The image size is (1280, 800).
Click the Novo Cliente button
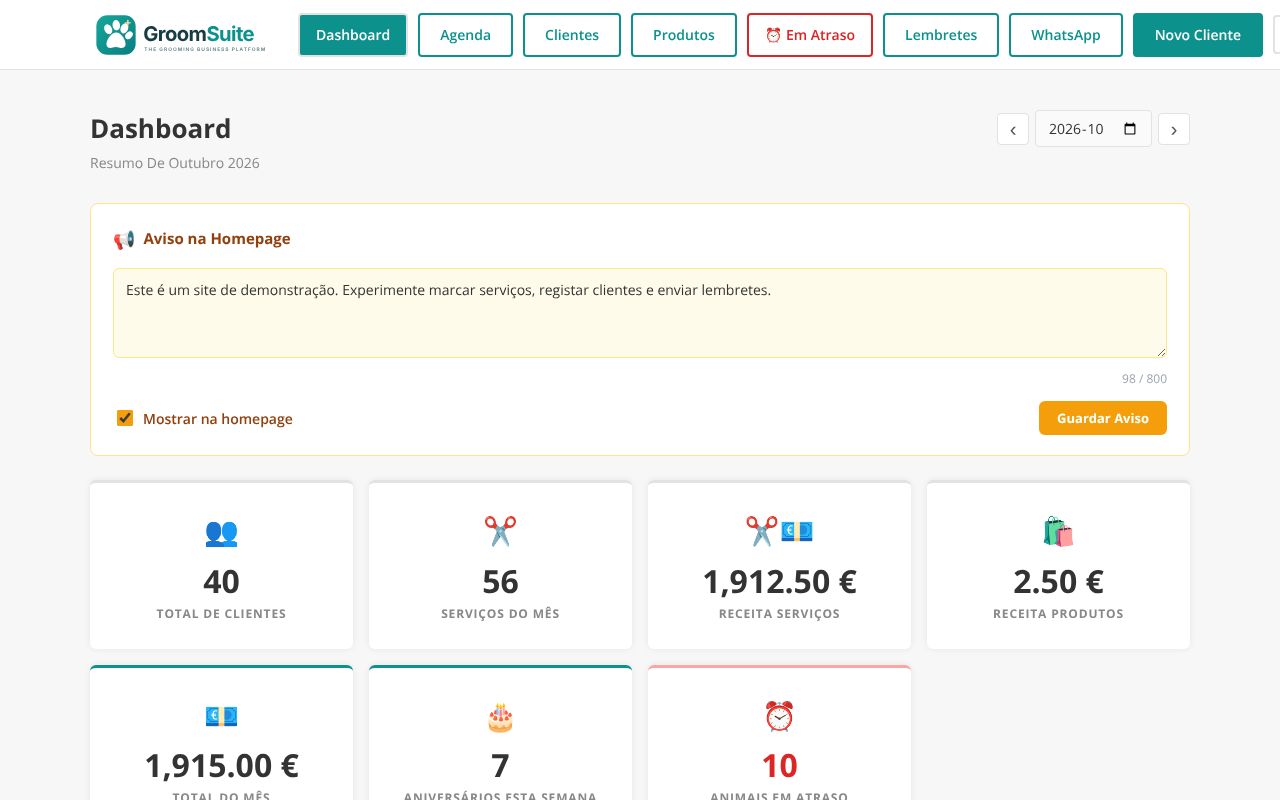pos(1198,35)
